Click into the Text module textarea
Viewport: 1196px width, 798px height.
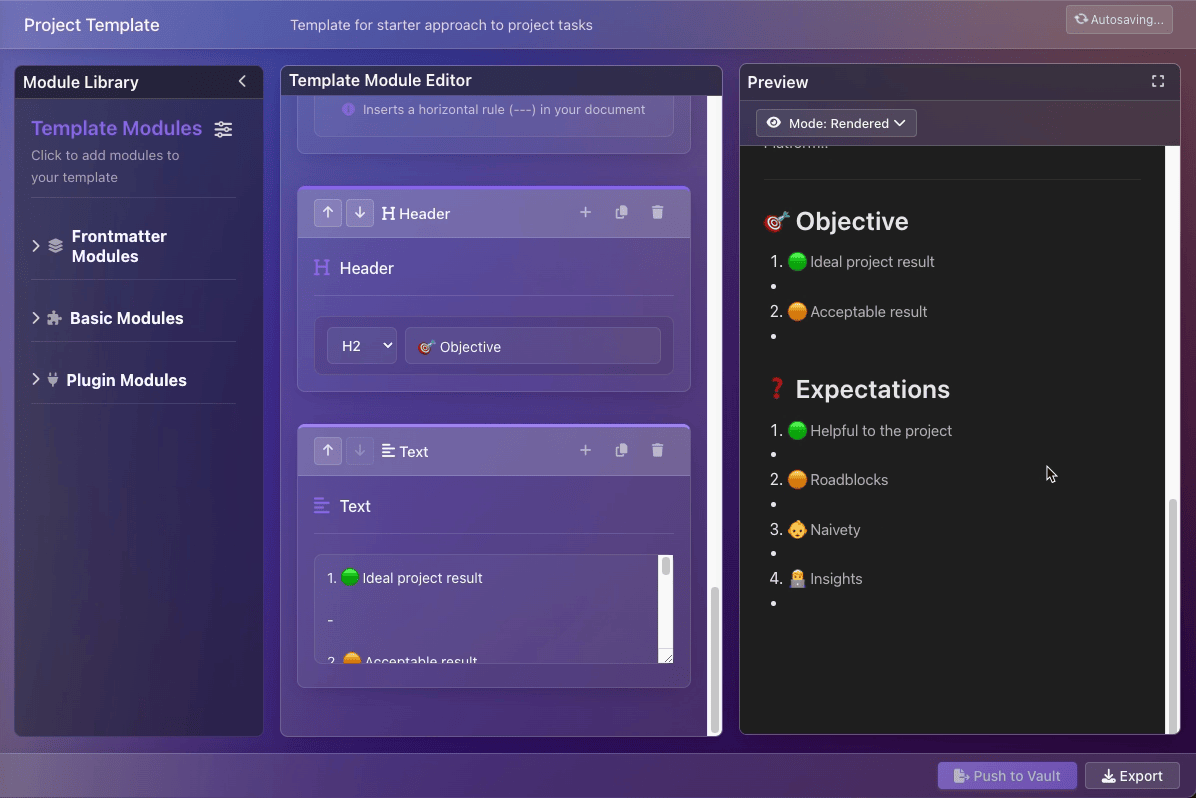pyautogui.click(x=486, y=609)
